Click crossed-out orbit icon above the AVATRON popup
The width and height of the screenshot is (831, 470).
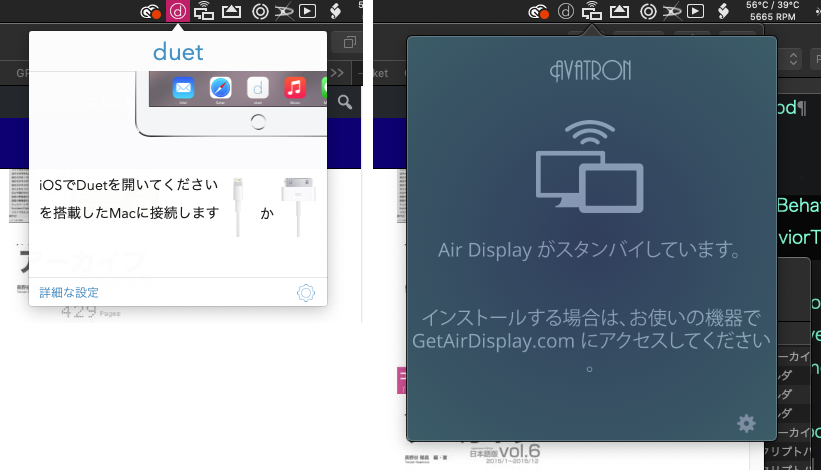click(672, 12)
